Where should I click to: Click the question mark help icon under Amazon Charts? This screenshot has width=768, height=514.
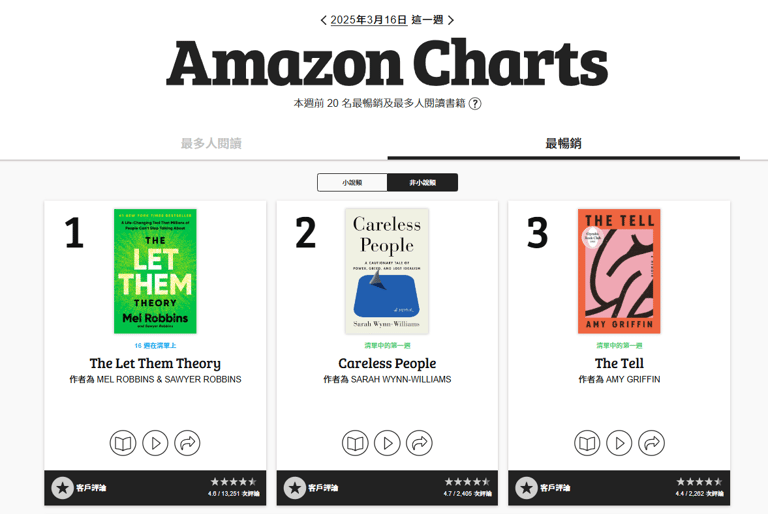coord(475,103)
